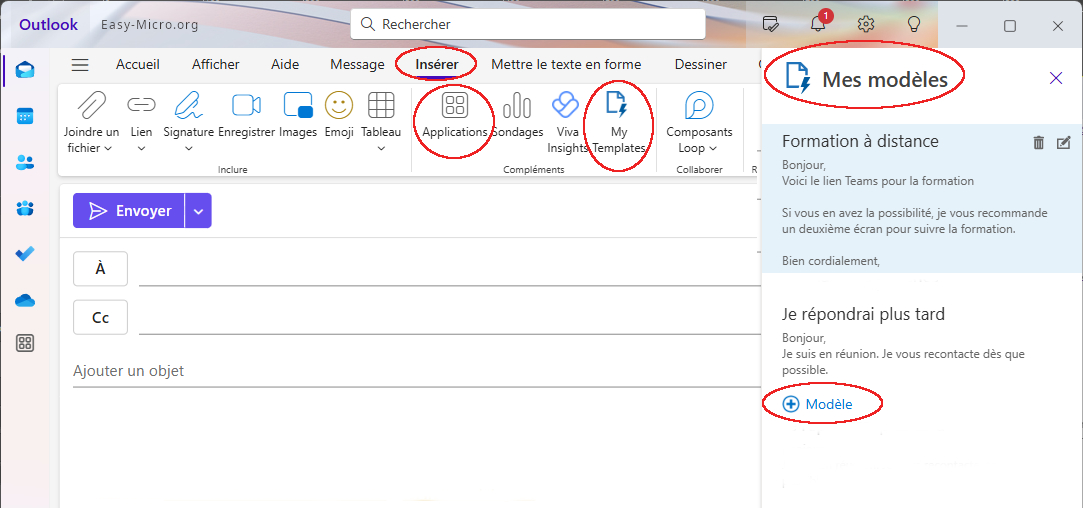Close the Mes modèles panel
Viewport: 1083px width, 508px height.
click(1055, 78)
